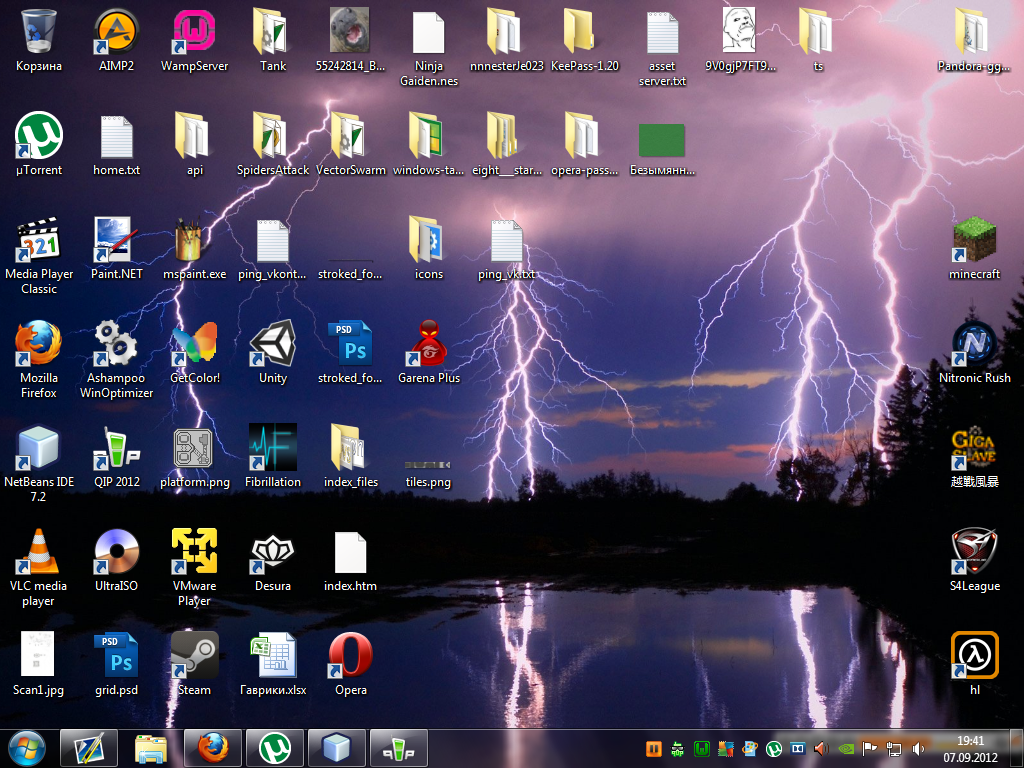The width and height of the screenshot is (1024, 768).
Task: Select the Гаврики.xlsx spreadsheet file
Action: [272, 656]
